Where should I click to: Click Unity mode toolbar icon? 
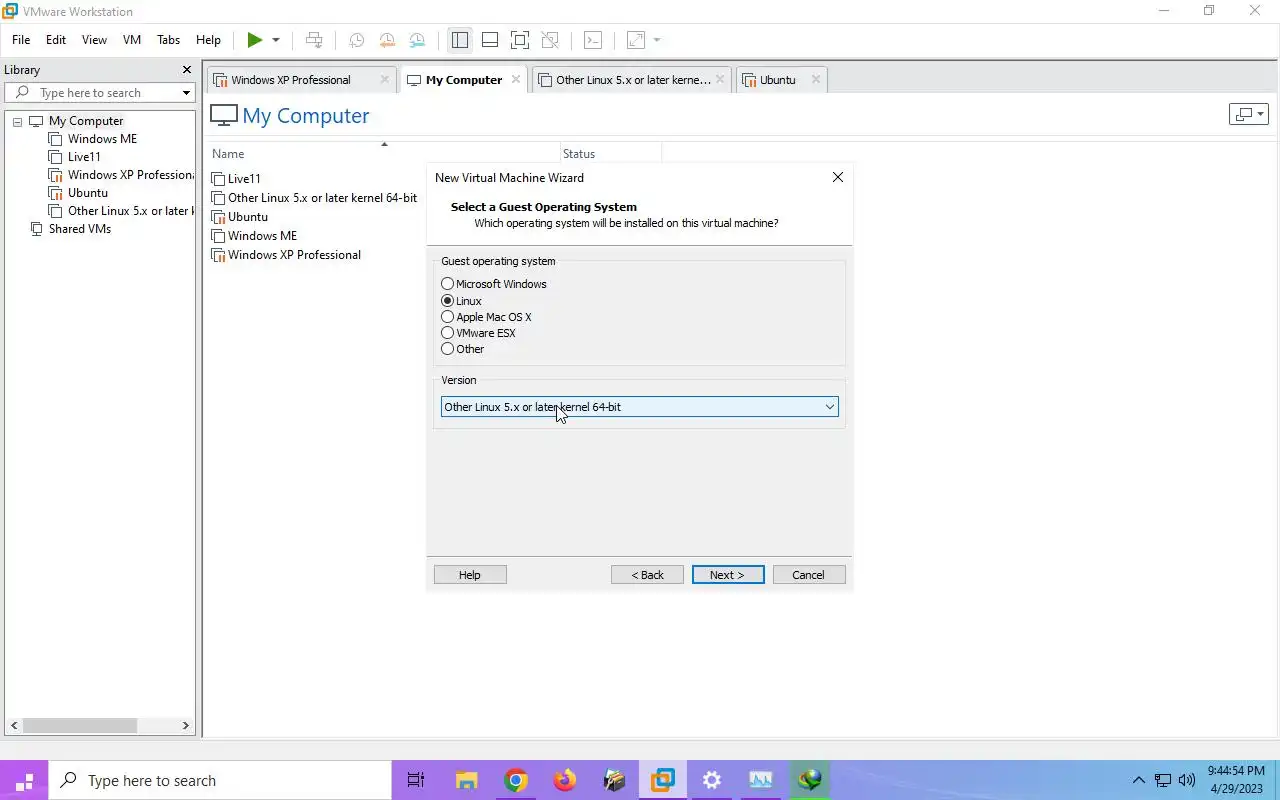coord(550,40)
